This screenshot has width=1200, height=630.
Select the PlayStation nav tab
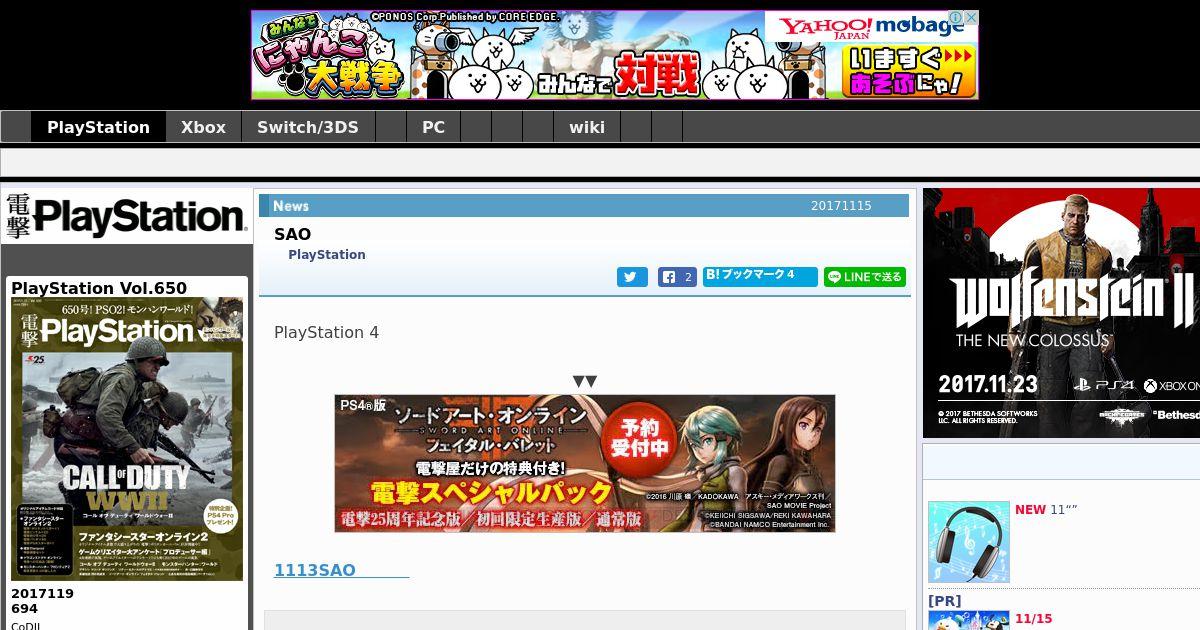coord(98,127)
